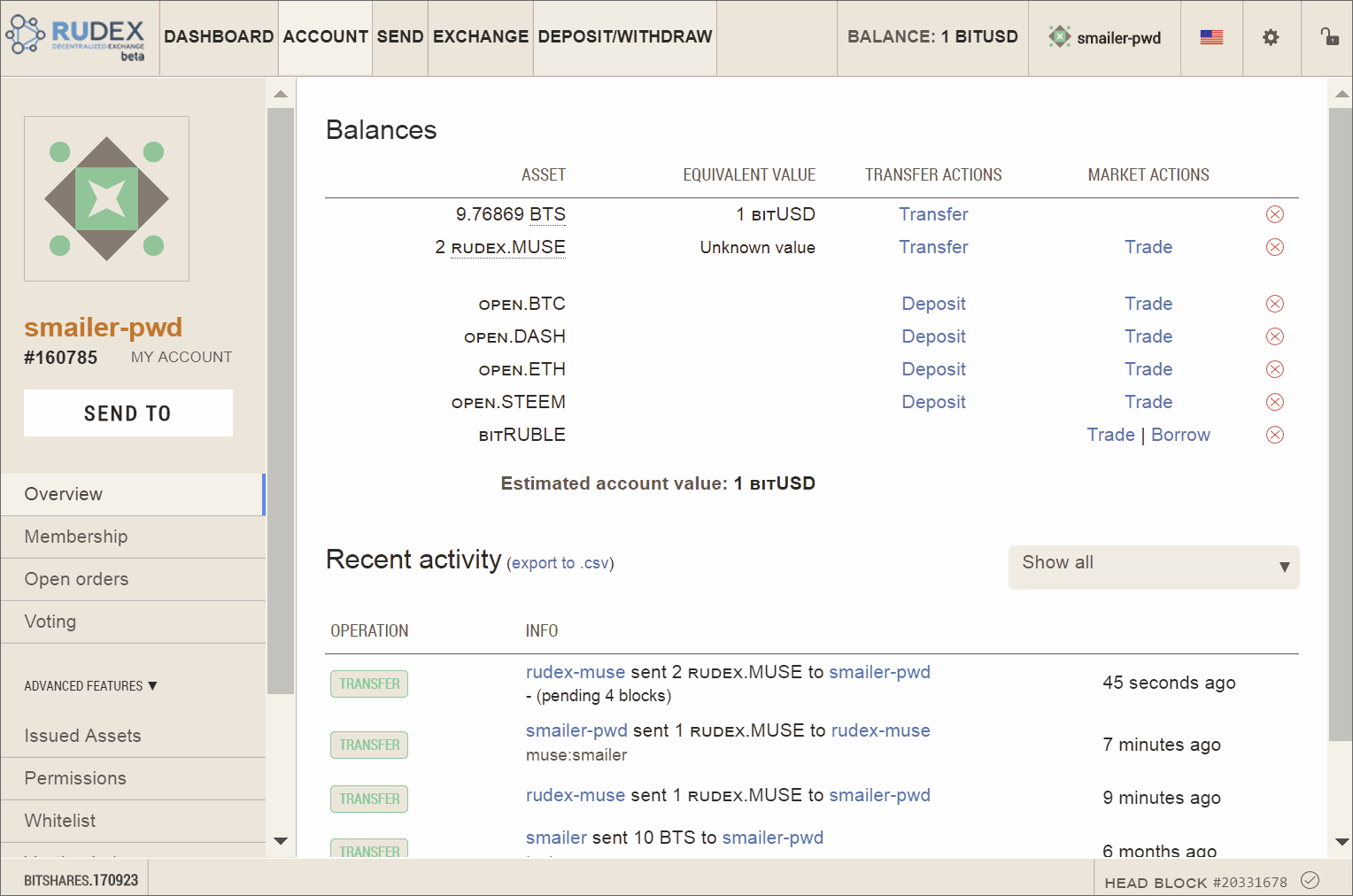Screen dimensions: 1353x896
Task: Click Deposit for OPEN.DASH
Action: point(933,336)
